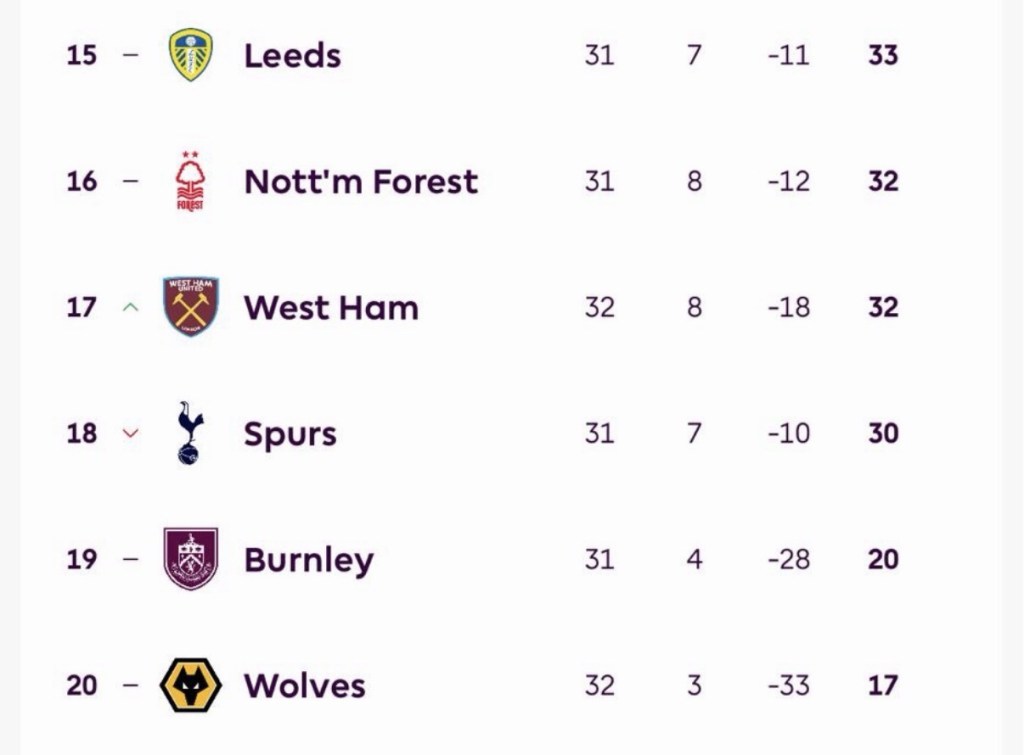The height and width of the screenshot is (755, 1024).
Task: Open the Nott'm Forest team link
Action: click(361, 181)
